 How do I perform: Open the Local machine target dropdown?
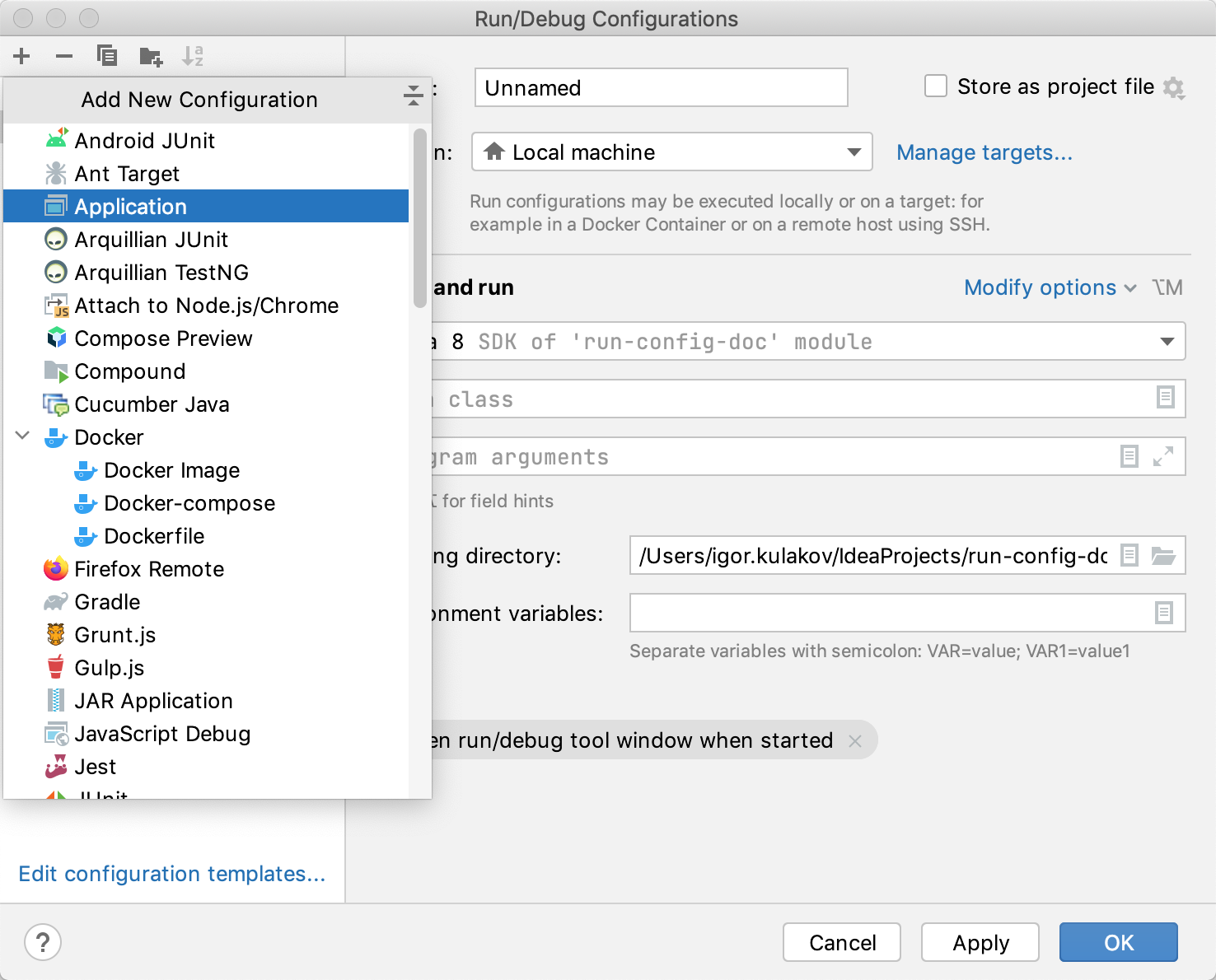(854, 152)
